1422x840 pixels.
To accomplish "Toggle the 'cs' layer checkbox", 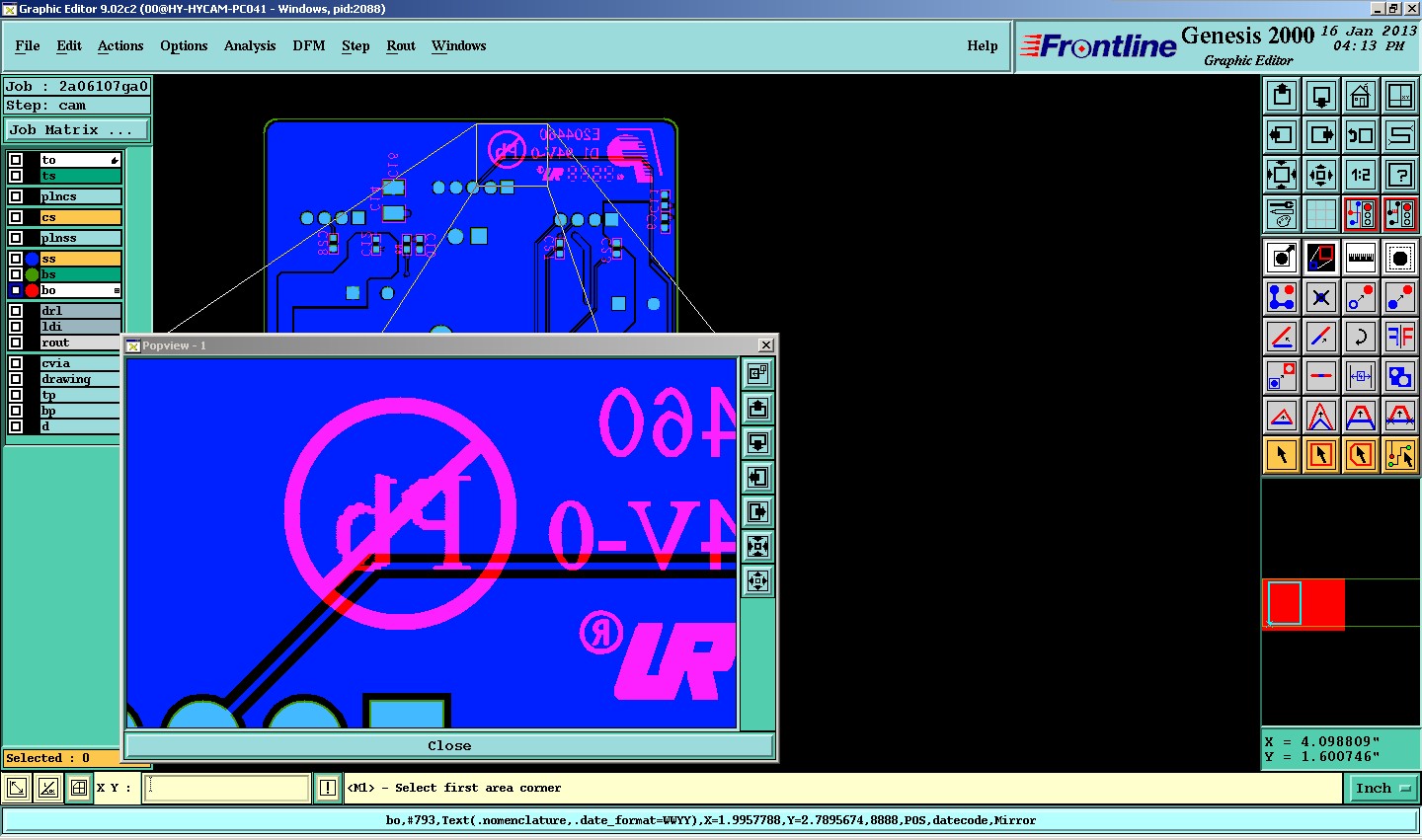I will click(x=16, y=217).
